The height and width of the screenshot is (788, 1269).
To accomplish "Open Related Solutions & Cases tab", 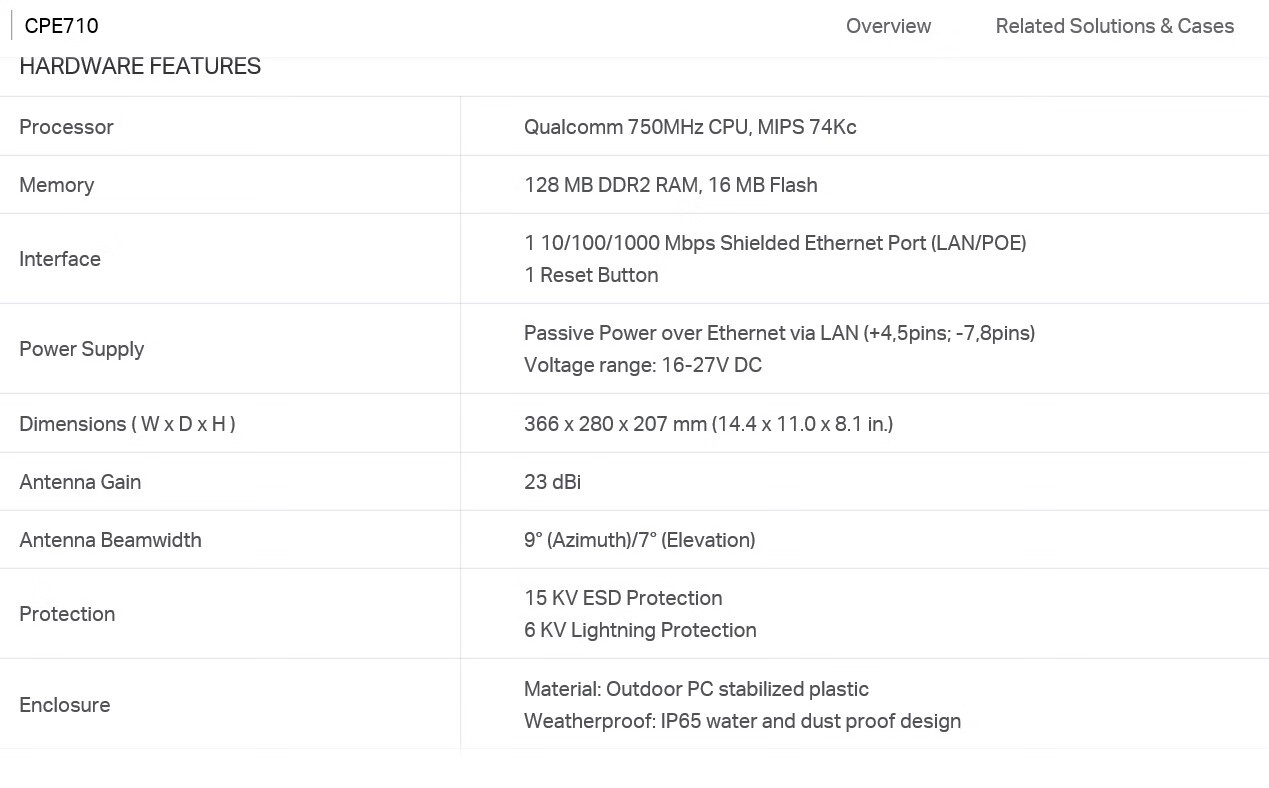I will point(1114,26).
